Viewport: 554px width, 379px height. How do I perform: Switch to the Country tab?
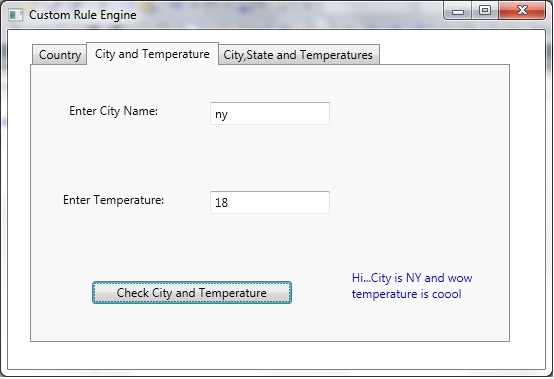(59, 55)
